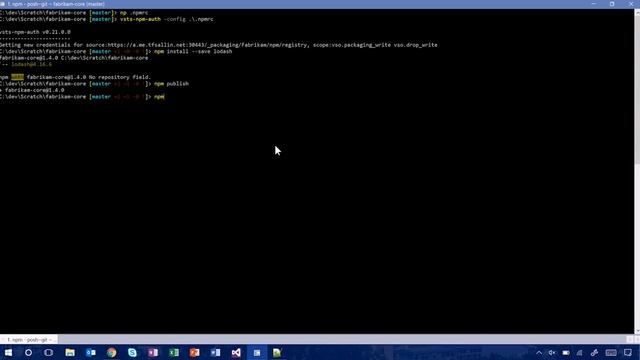Click the console window title bar text
The height and width of the screenshot is (360, 640).
pyautogui.click(x=56, y=4)
